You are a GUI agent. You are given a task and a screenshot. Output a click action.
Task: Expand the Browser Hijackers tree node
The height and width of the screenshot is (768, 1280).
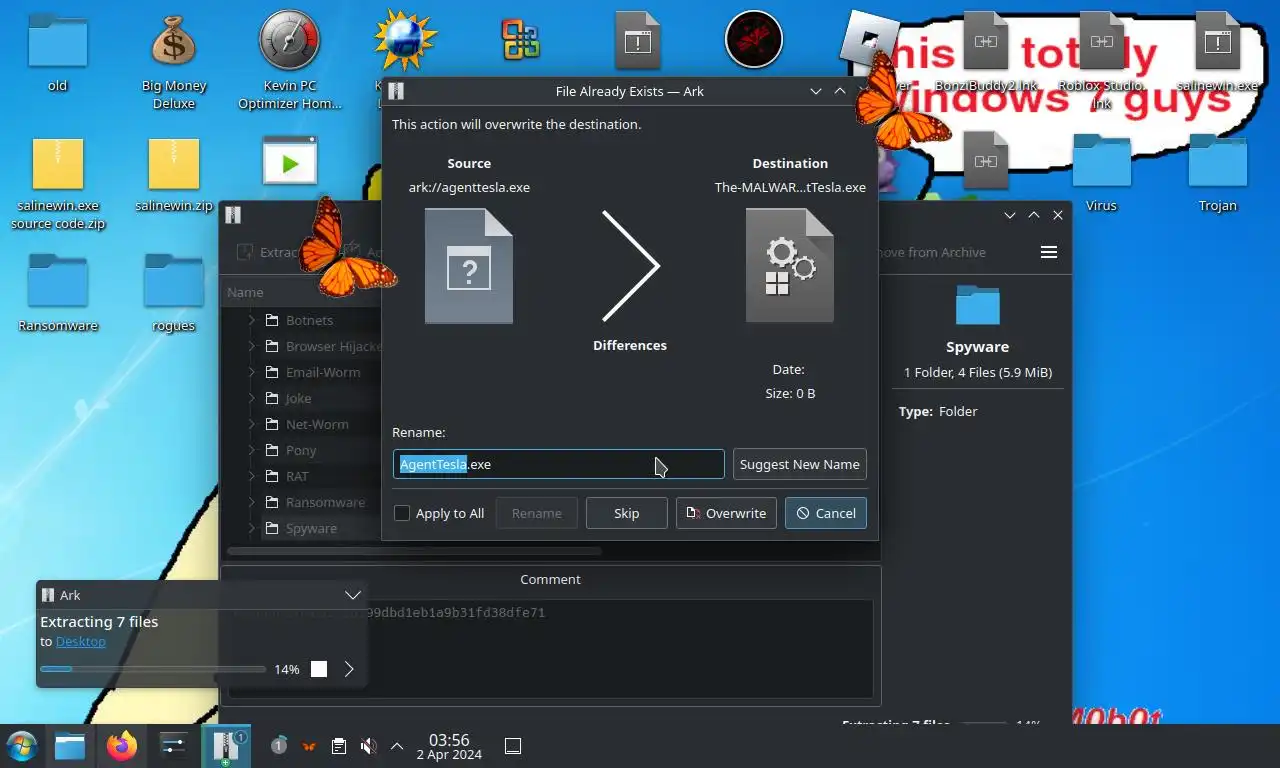[x=252, y=346]
